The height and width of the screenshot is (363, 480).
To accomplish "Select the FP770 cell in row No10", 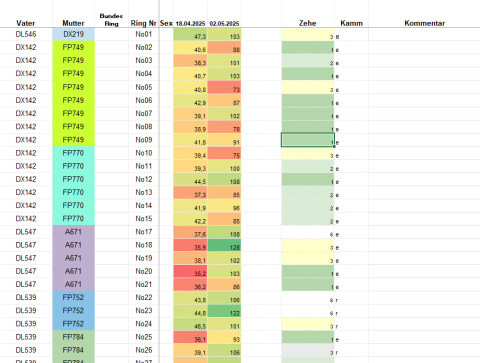I will tap(73, 153).
